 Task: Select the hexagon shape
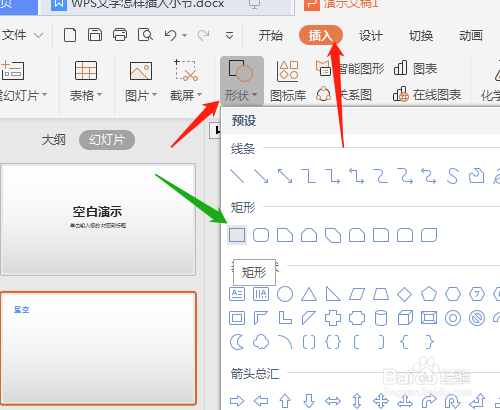(x=453, y=294)
